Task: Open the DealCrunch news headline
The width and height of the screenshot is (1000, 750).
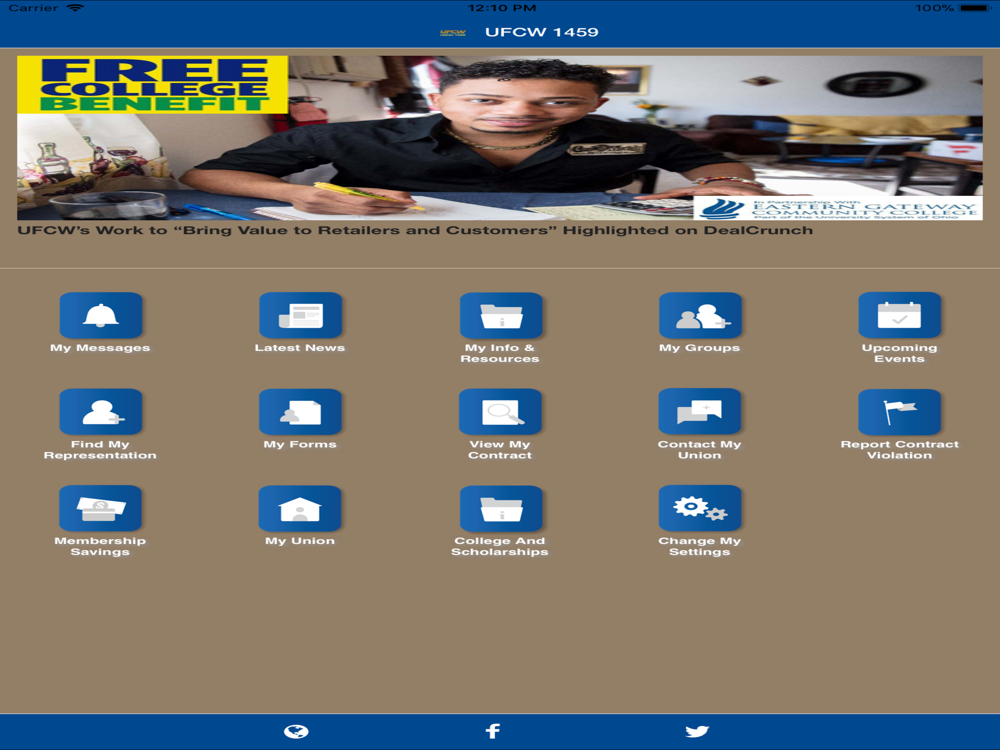Action: (415, 230)
